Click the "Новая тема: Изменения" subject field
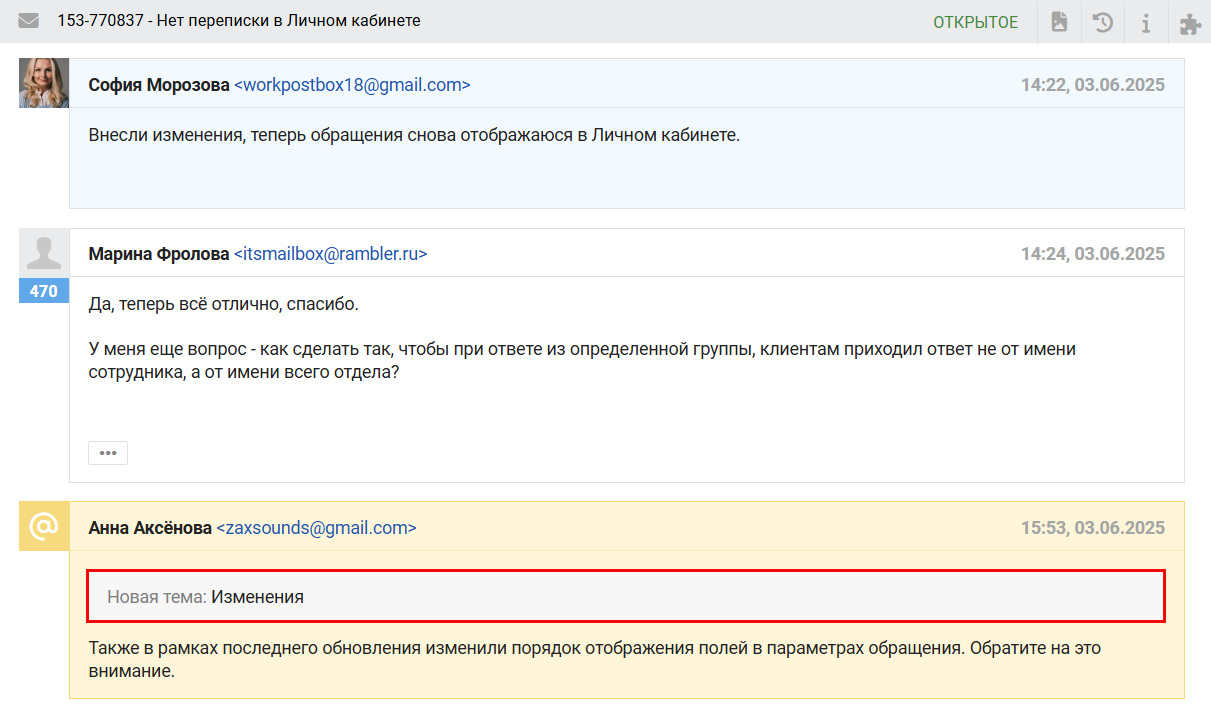This screenshot has height=720, width=1211. pos(626,597)
